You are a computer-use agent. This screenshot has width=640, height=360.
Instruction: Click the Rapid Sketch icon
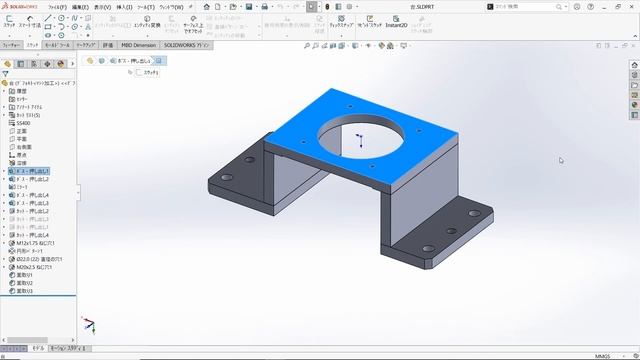pyautogui.click(x=369, y=22)
